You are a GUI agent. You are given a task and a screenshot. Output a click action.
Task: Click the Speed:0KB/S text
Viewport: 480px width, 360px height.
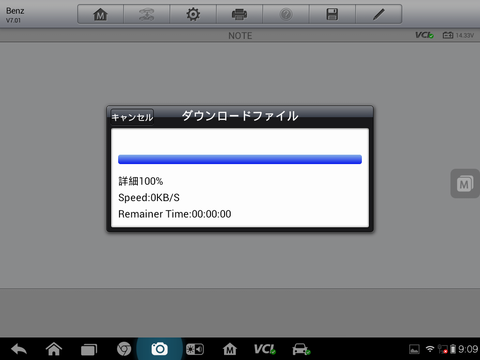coord(149,197)
